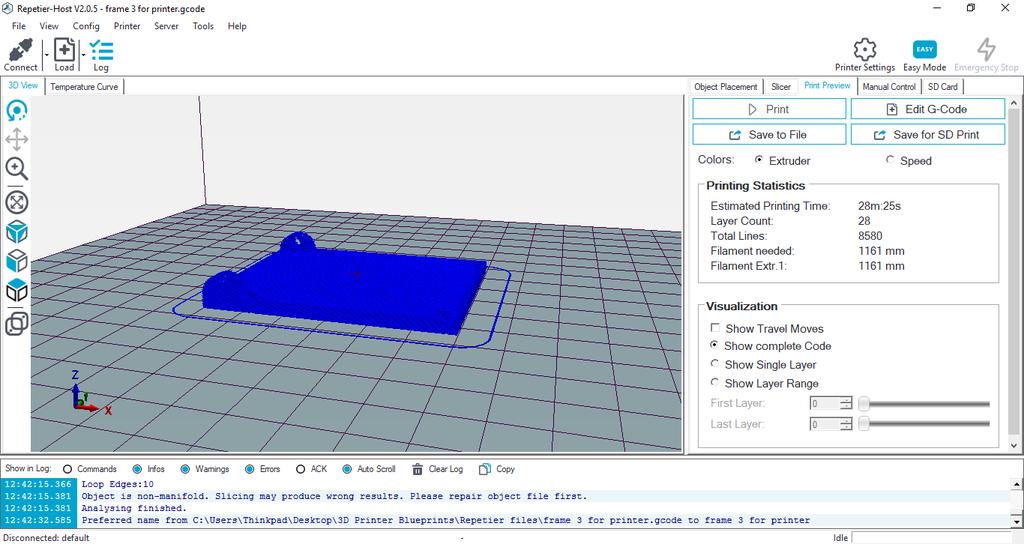This screenshot has height=544, width=1024.
Task: Switch to the isometric cube view
Action: tap(16, 232)
